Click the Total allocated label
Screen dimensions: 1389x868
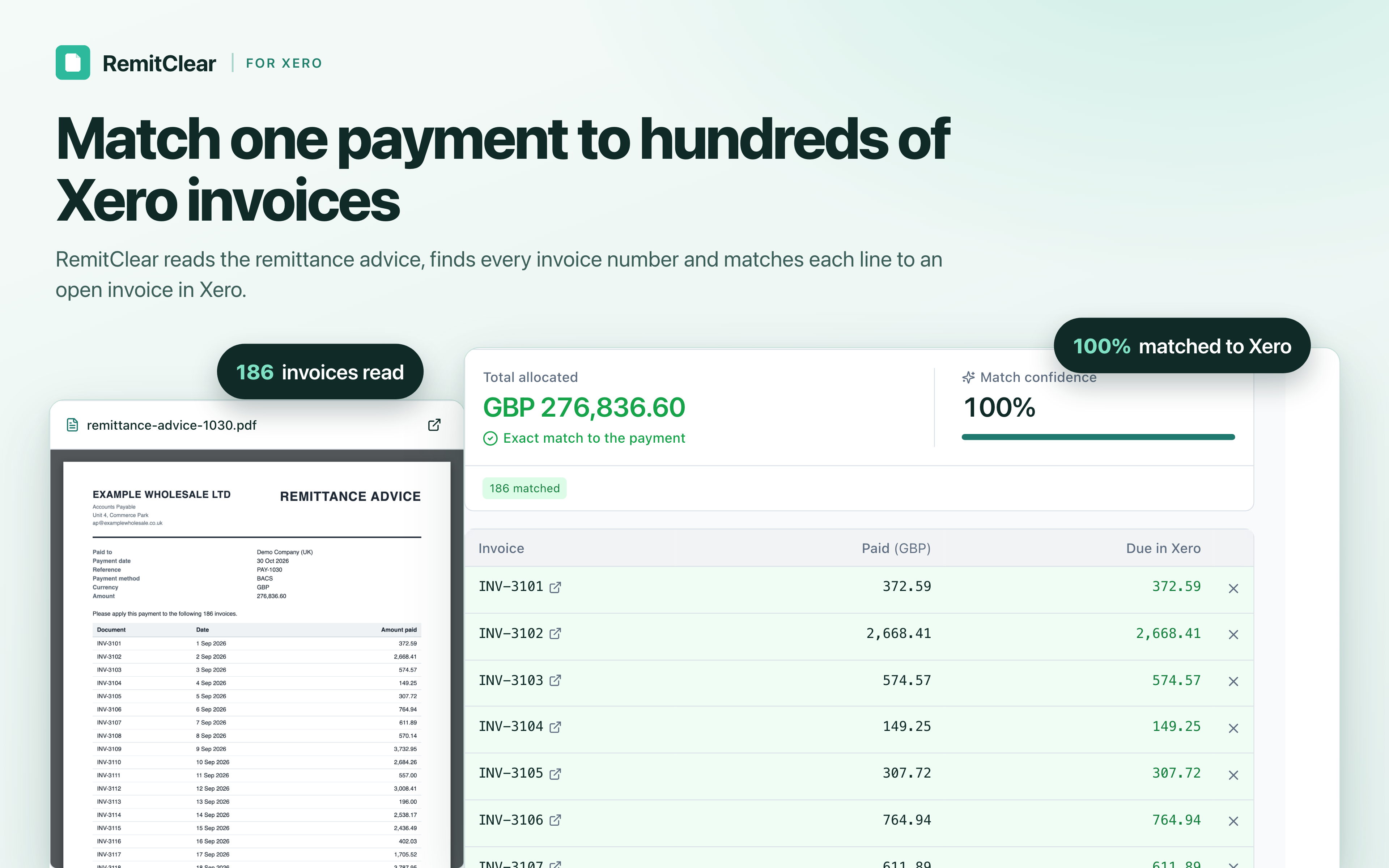(x=530, y=377)
